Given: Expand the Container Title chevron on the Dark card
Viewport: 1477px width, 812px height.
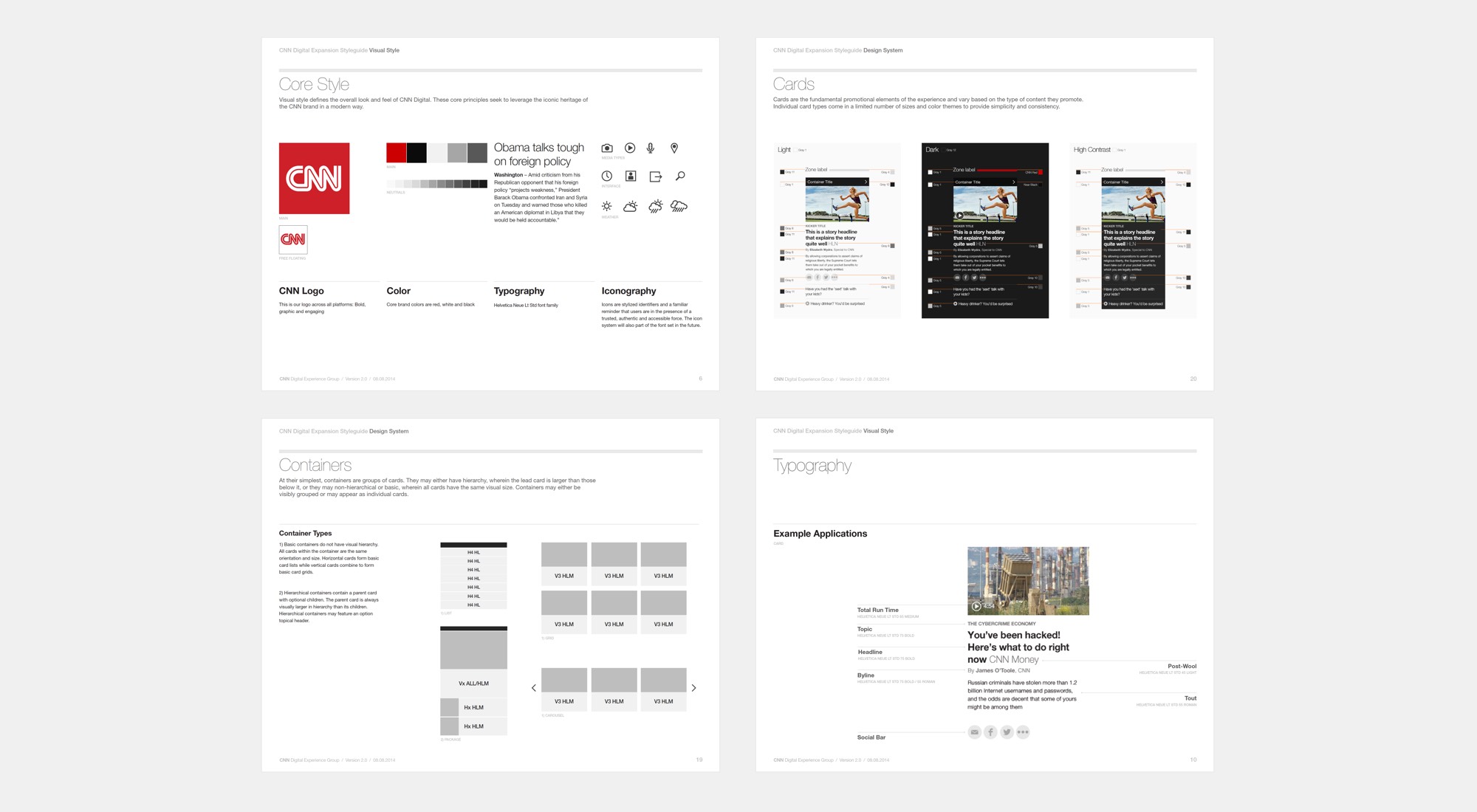Looking at the screenshot, I should point(1014,182).
